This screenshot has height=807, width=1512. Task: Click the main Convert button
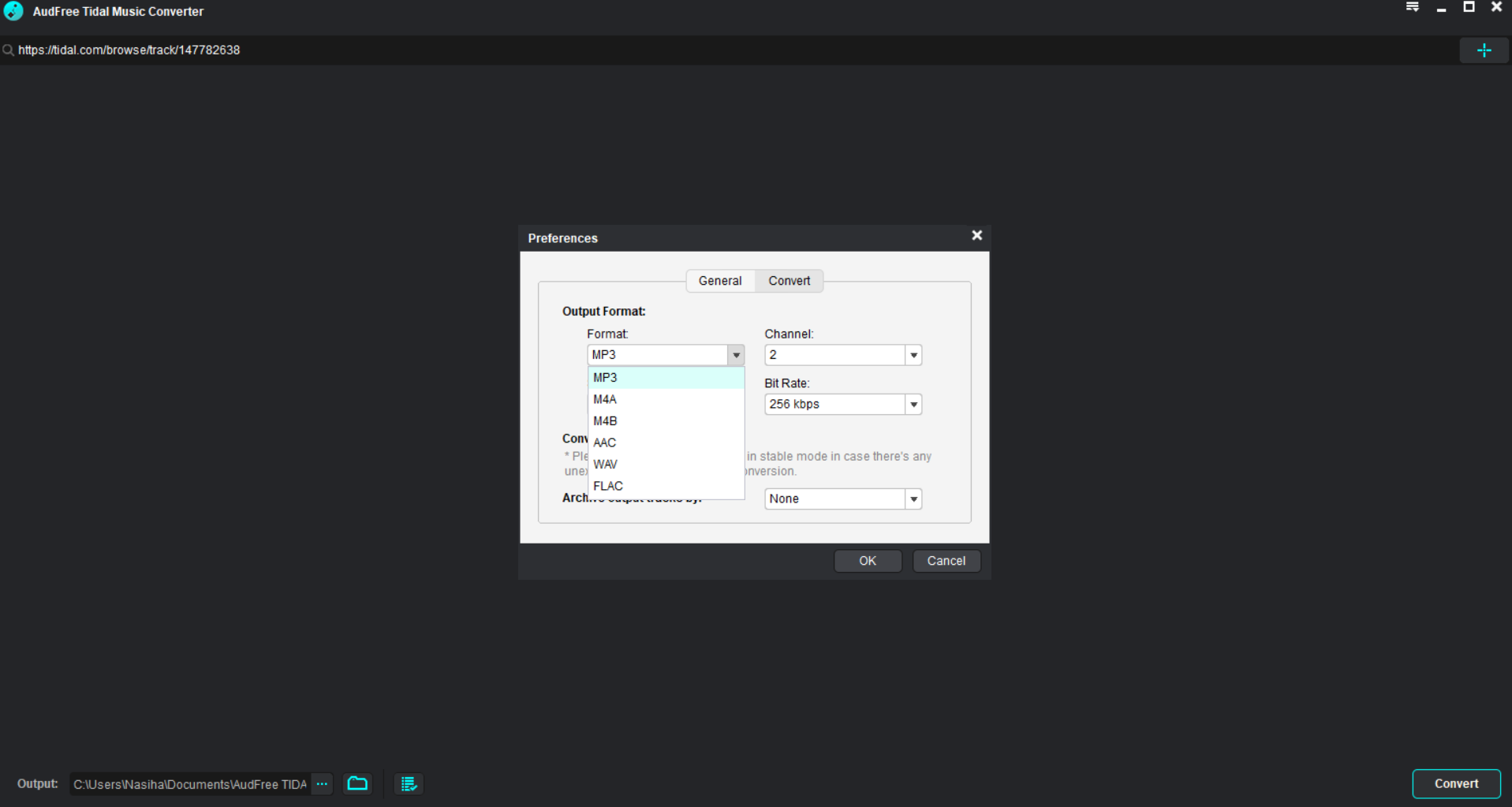click(1456, 783)
